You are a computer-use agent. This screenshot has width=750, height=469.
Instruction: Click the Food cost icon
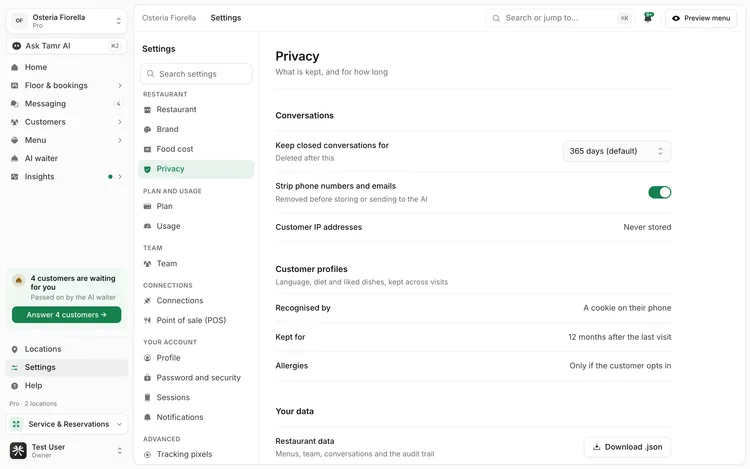coord(147,149)
